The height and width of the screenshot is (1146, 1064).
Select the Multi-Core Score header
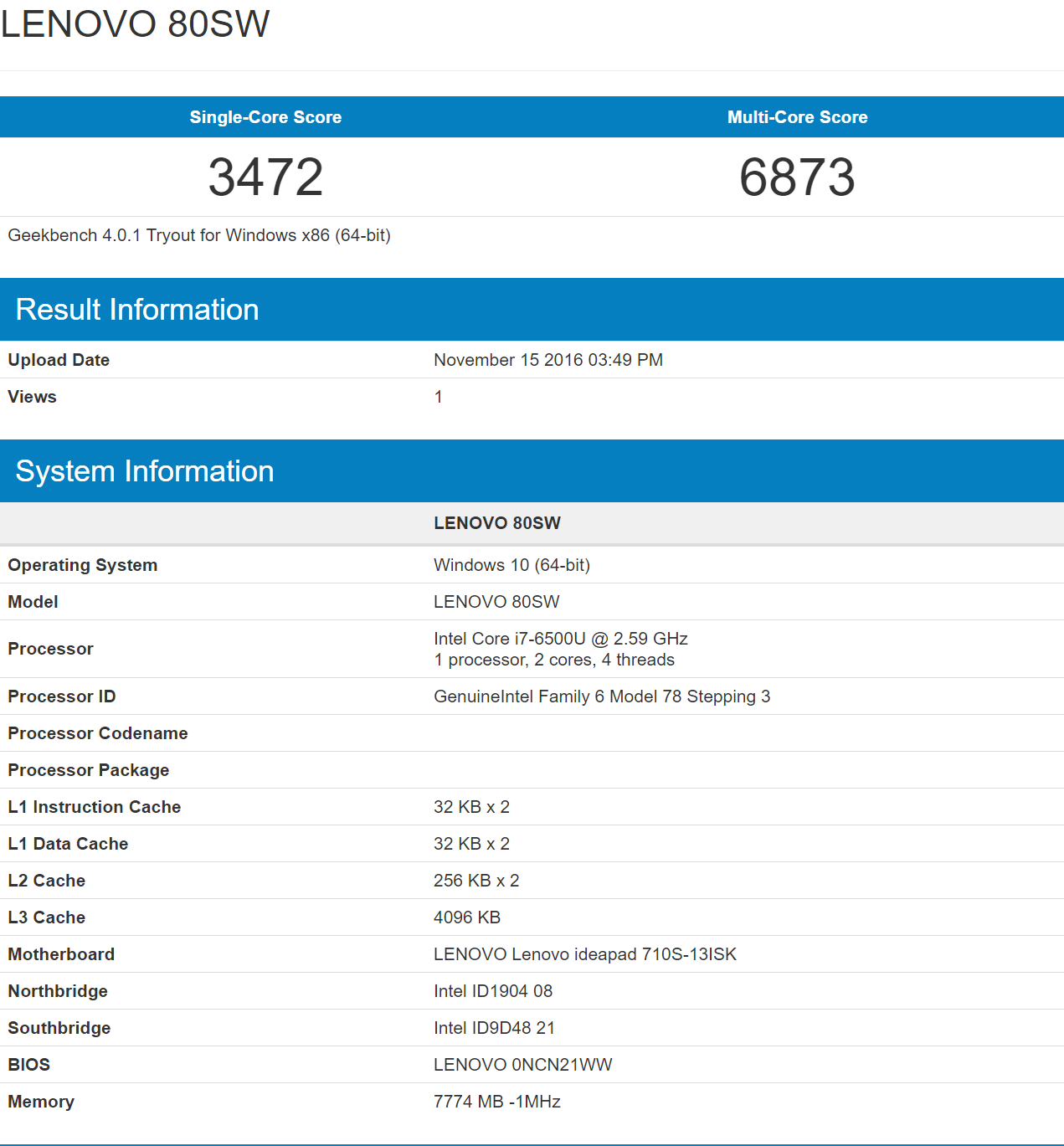click(x=797, y=117)
